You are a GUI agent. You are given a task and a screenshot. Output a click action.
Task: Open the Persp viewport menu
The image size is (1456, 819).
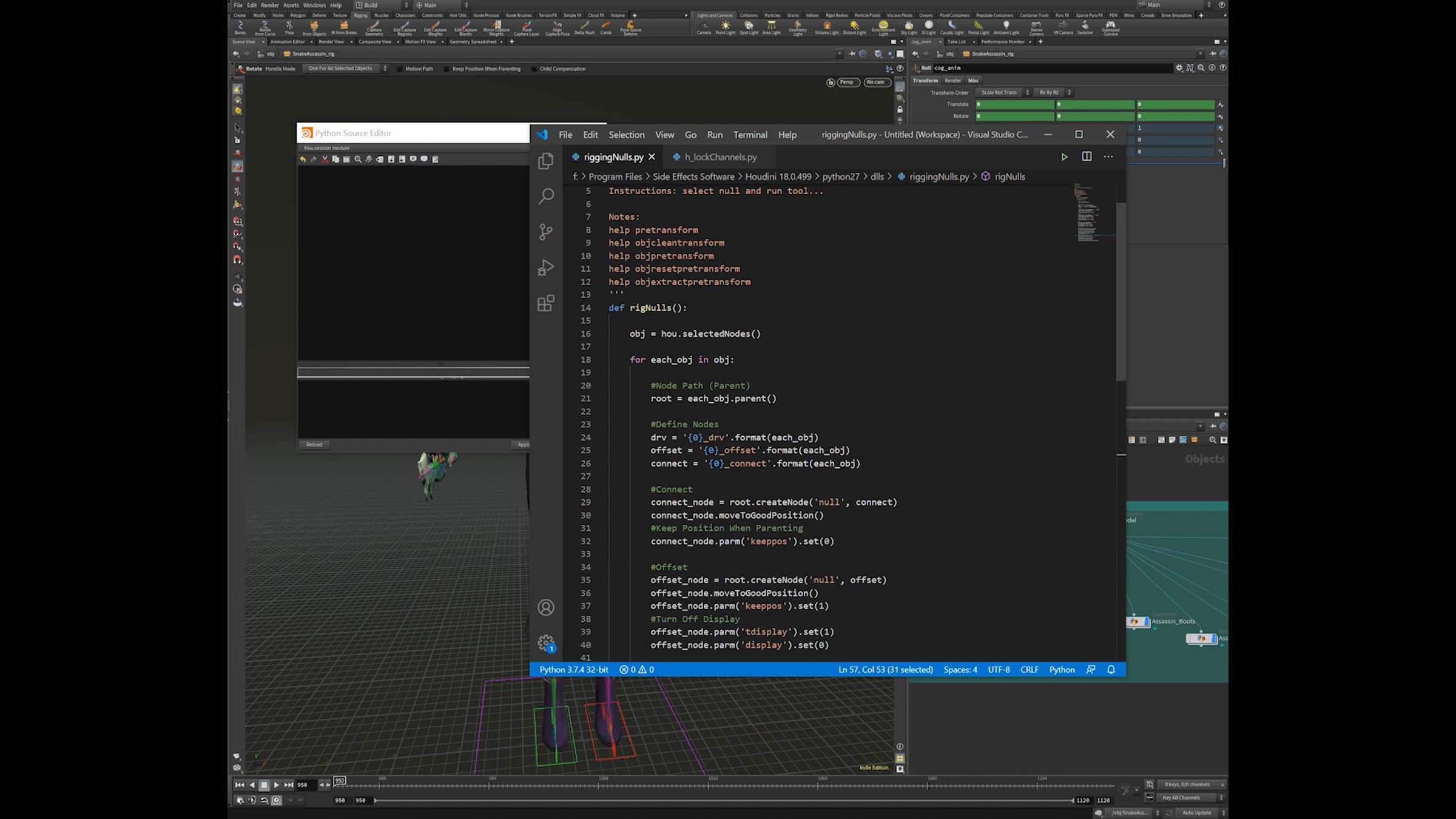click(x=848, y=83)
